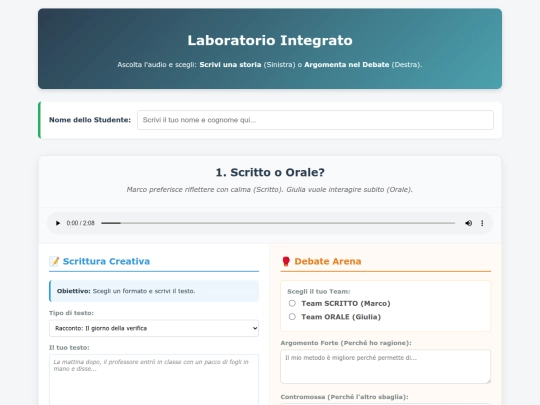Click the 0:00 / 2:08 time display

click(80, 223)
